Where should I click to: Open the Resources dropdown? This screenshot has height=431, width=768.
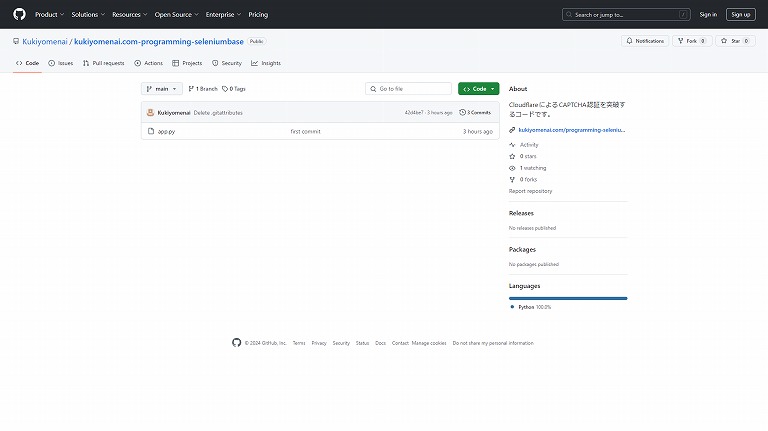(x=129, y=15)
